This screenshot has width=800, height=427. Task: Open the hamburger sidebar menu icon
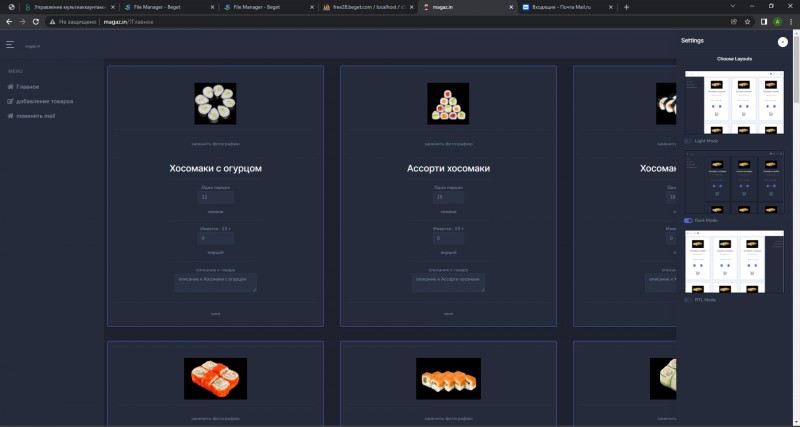(10, 45)
